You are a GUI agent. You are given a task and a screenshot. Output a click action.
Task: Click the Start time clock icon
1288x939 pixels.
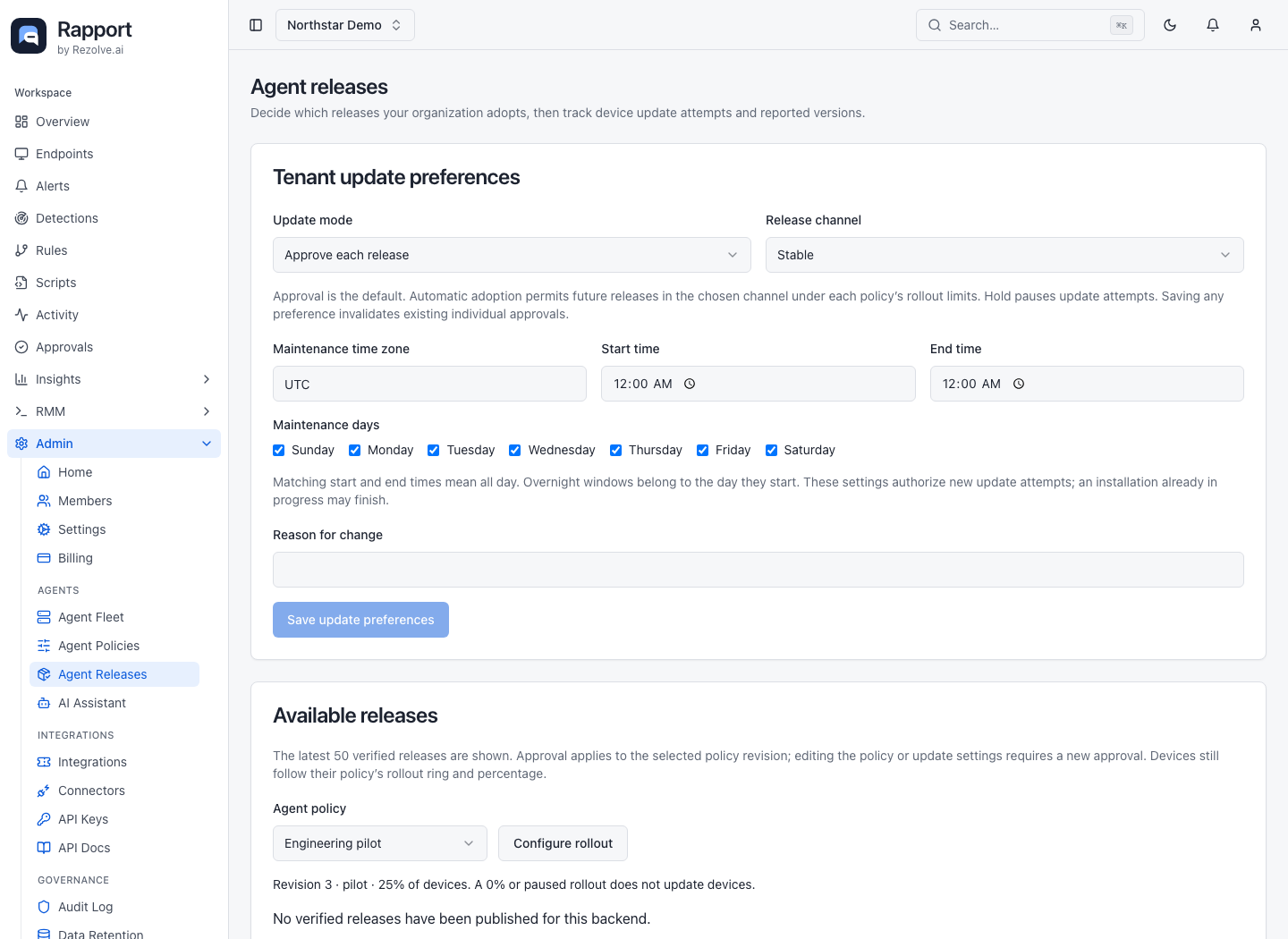coord(690,384)
